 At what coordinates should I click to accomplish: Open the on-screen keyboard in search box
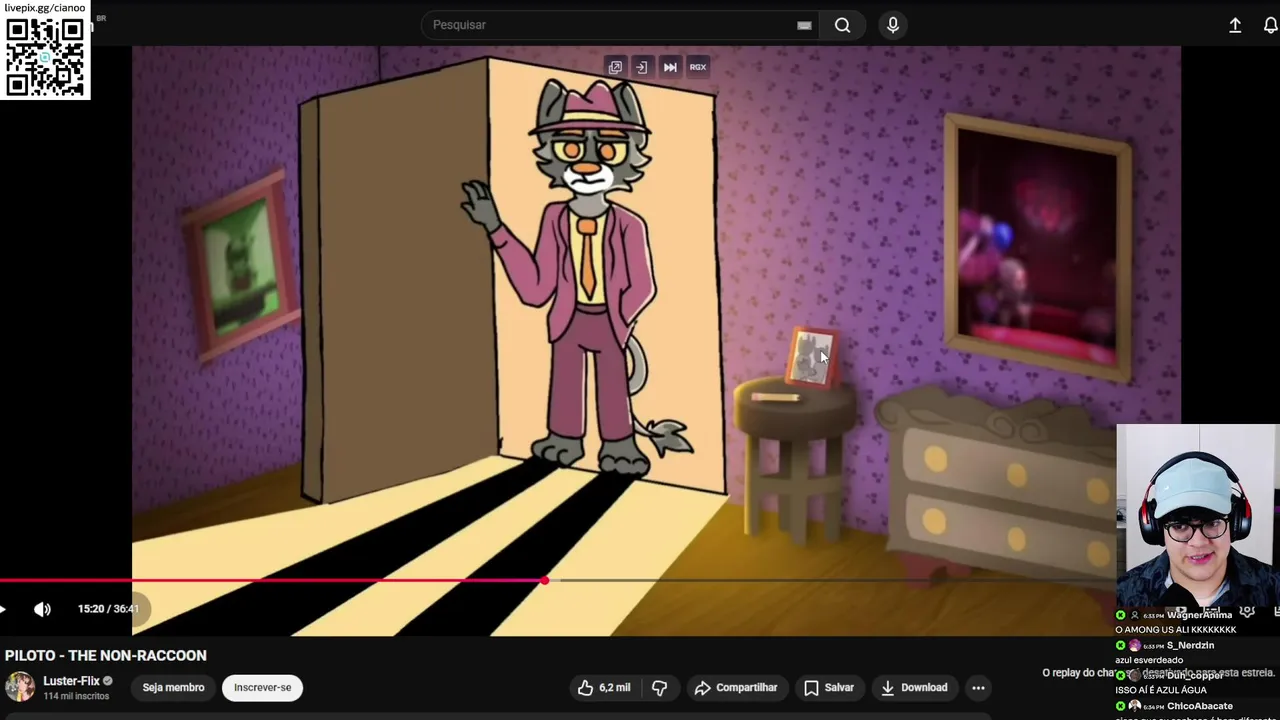tap(804, 26)
